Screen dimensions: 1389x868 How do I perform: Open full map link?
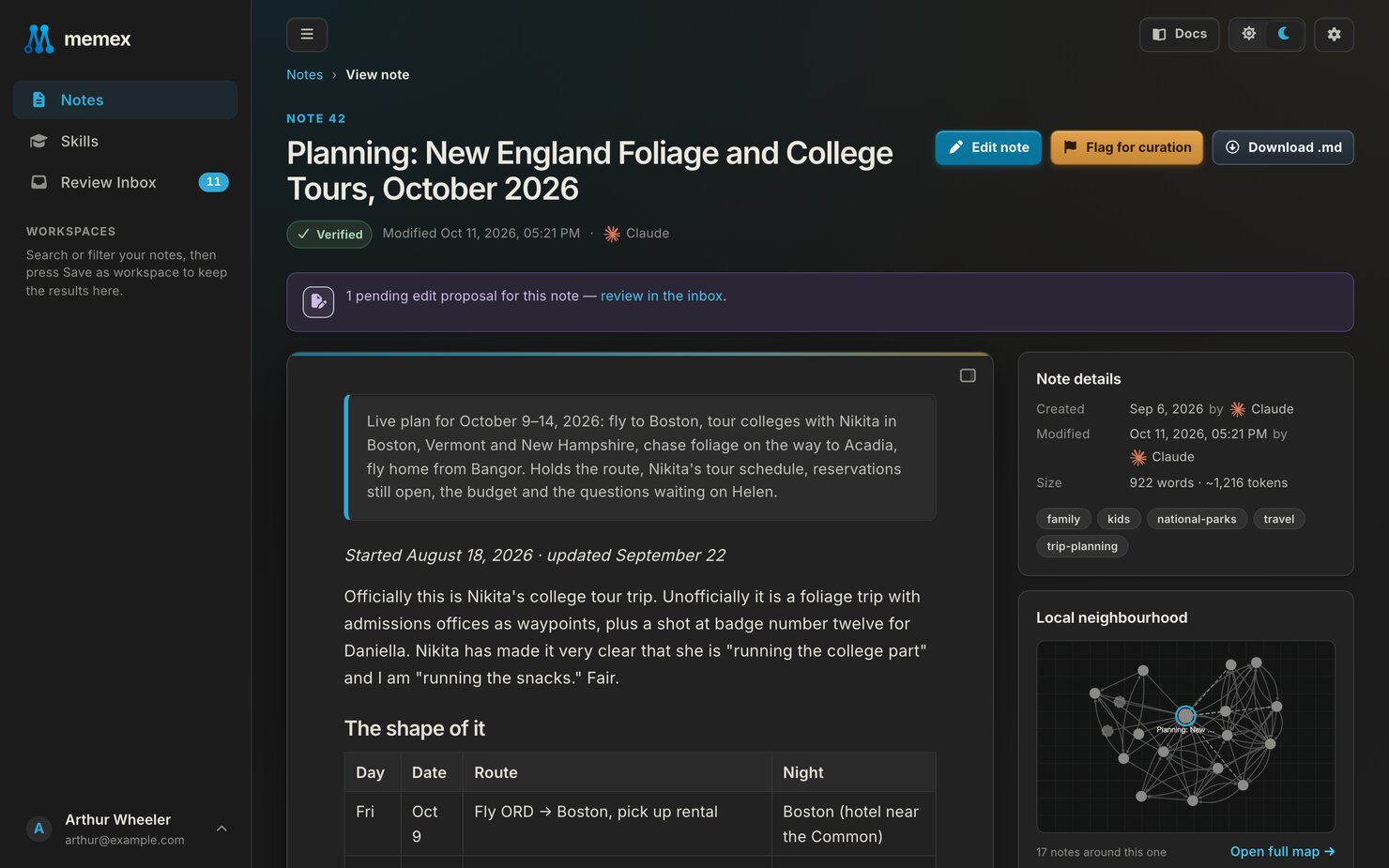coord(1282,851)
